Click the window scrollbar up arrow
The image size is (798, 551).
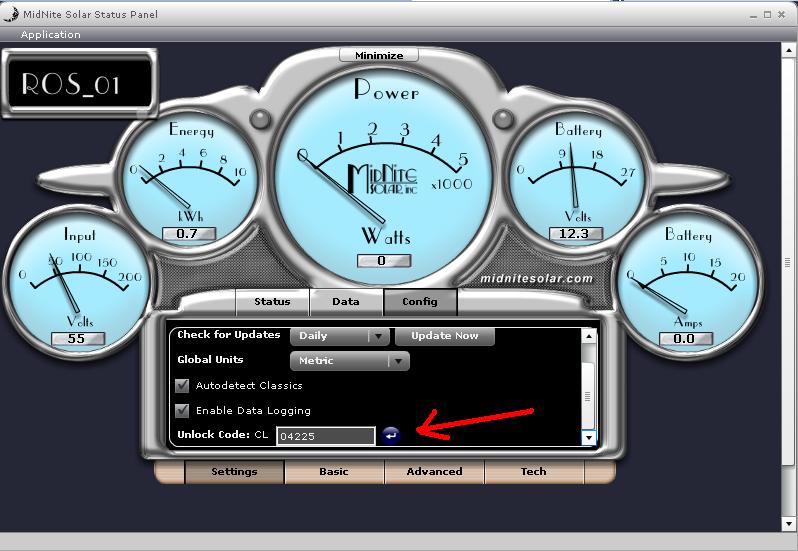[788, 50]
